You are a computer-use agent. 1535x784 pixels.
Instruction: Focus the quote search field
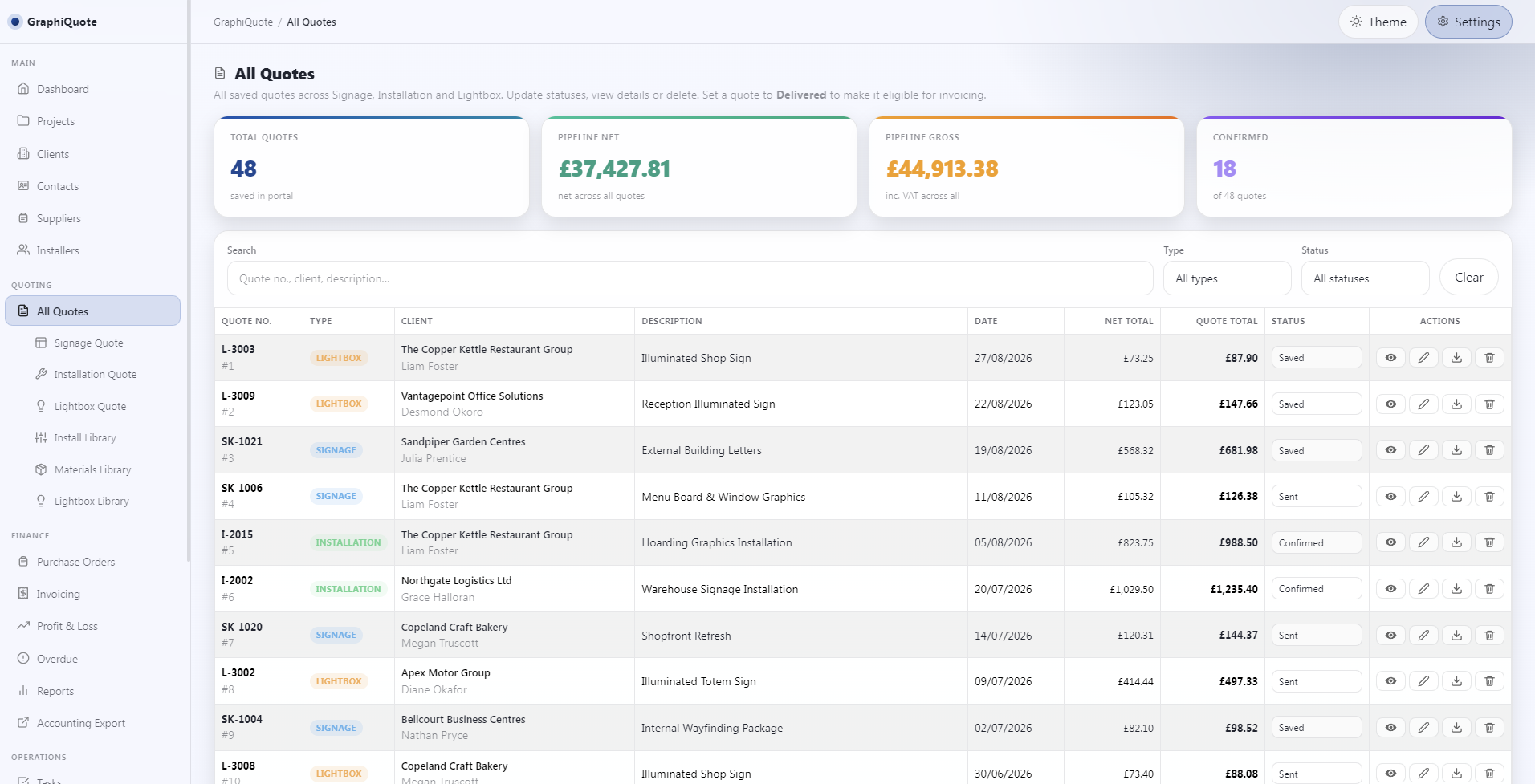(x=690, y=278)
